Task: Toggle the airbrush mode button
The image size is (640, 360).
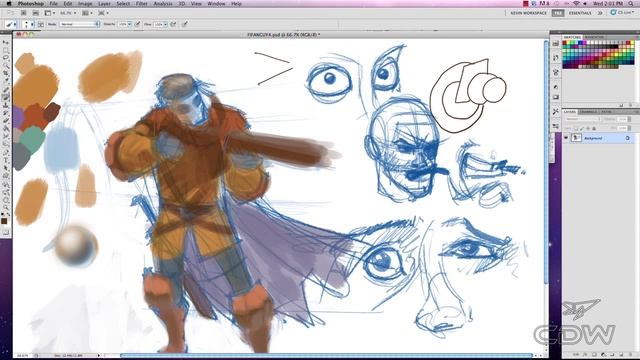Action: coord(173,24)
